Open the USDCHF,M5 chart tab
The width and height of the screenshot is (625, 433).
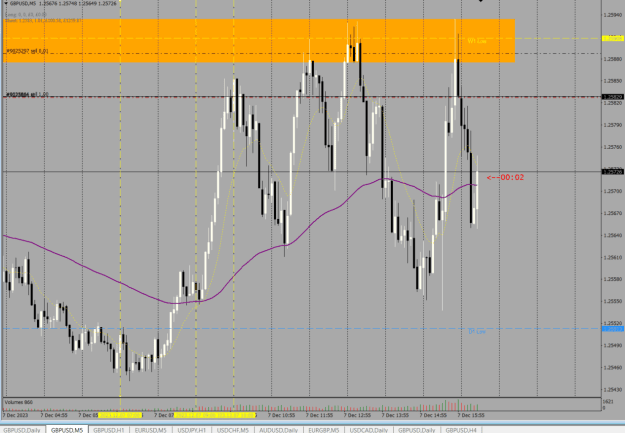[x=233, y=430]
